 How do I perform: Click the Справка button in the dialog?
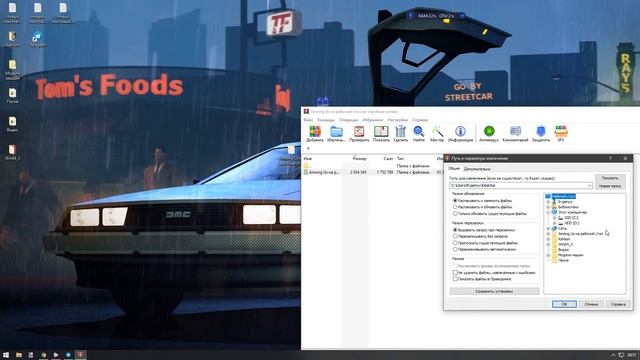618,304
